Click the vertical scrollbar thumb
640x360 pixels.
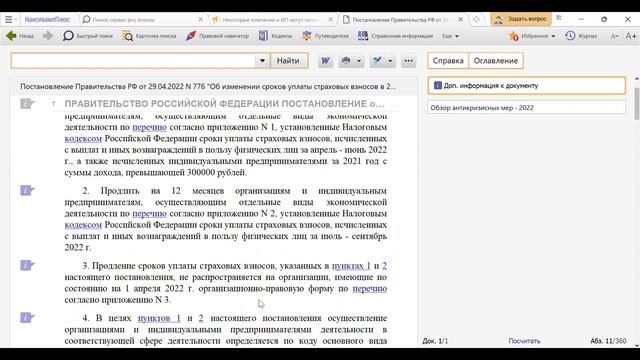637,103
